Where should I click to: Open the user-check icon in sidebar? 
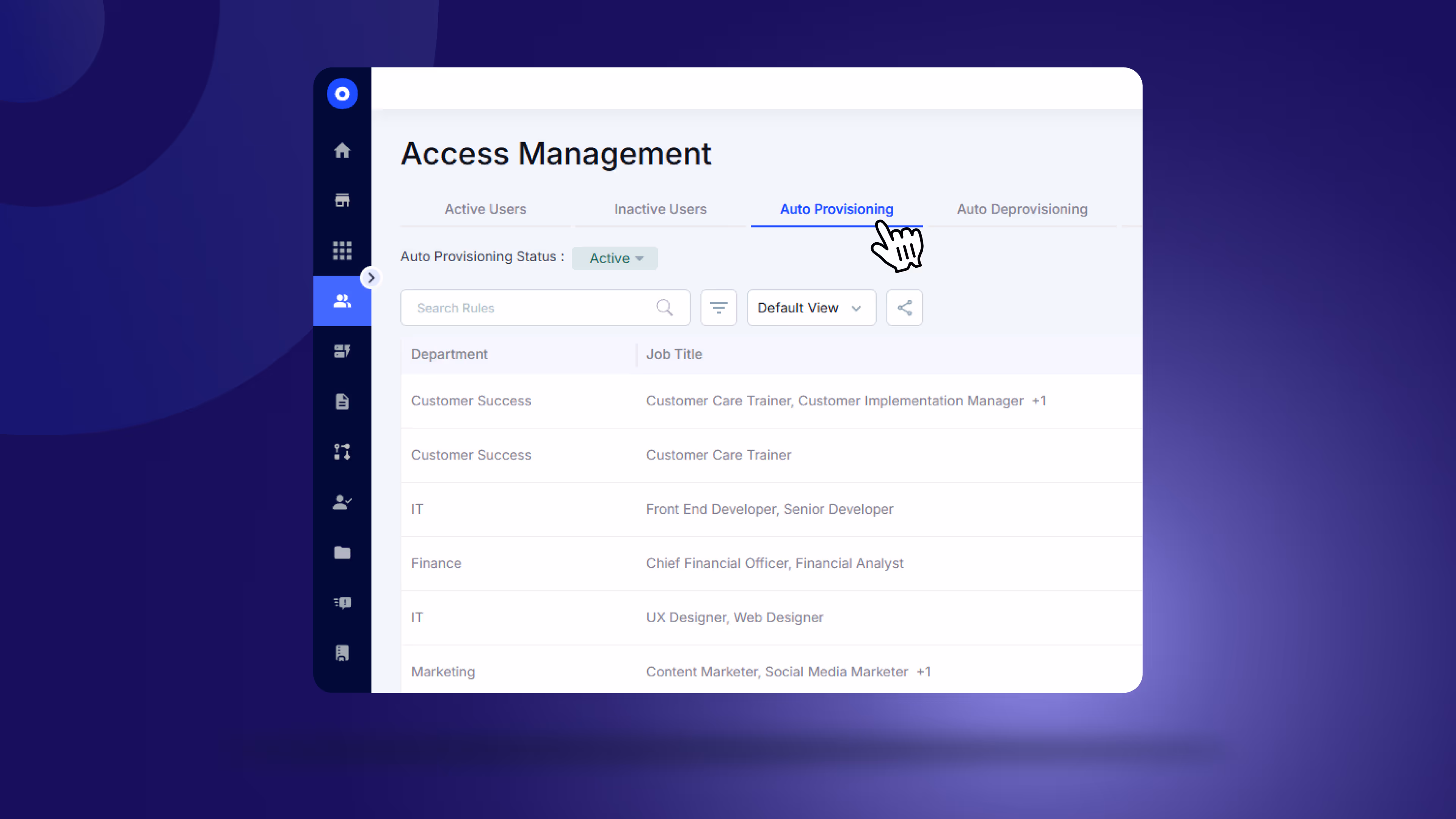coord(342,502)
